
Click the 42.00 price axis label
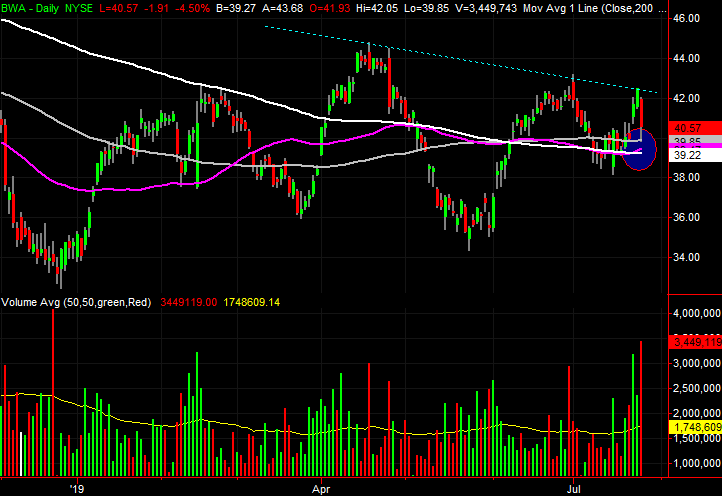coord(687,98)
